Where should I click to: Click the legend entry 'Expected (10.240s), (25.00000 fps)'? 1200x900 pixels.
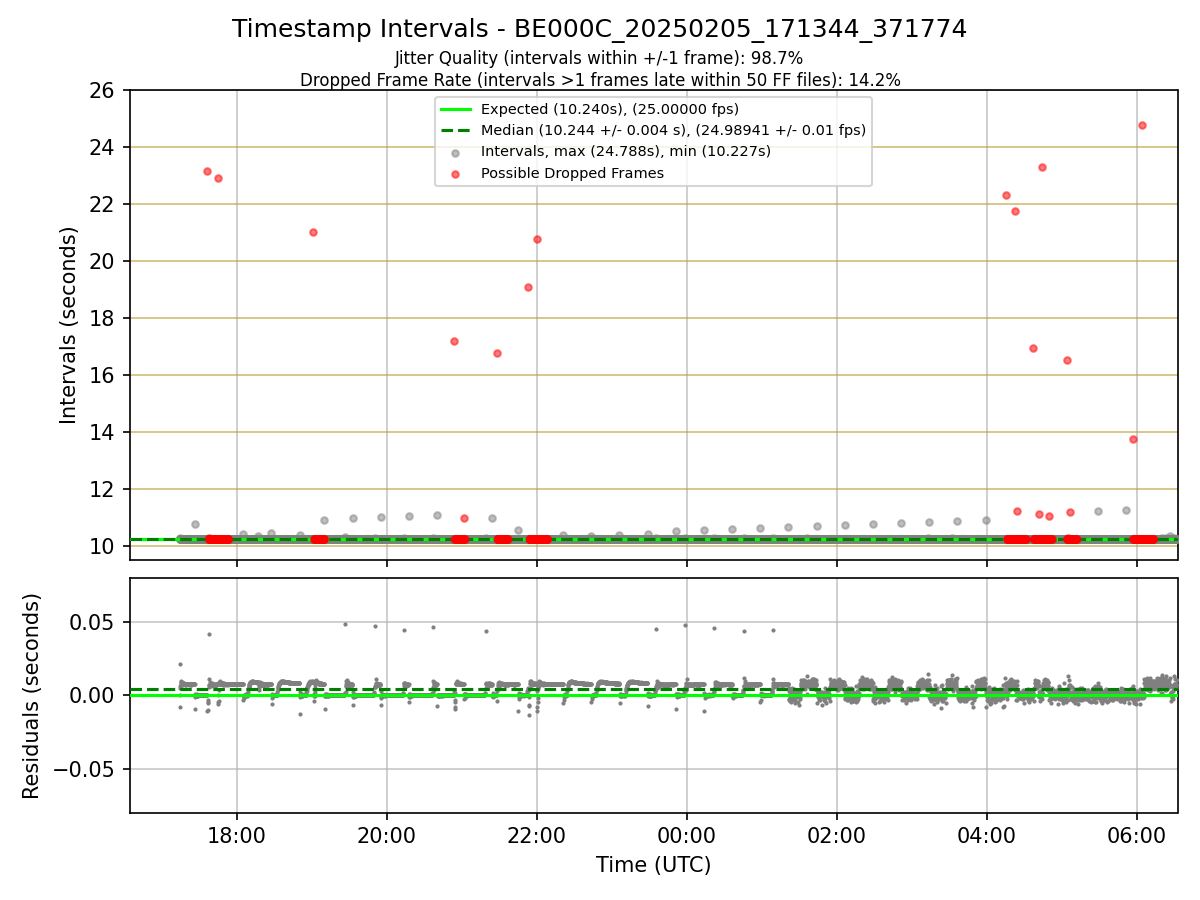coord(610,109)
